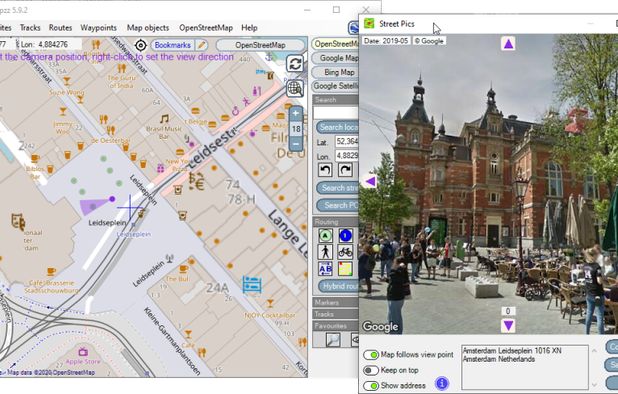Click the magnifier icon under Favourites
Screen dimensions: 618x394
[333, 339]
